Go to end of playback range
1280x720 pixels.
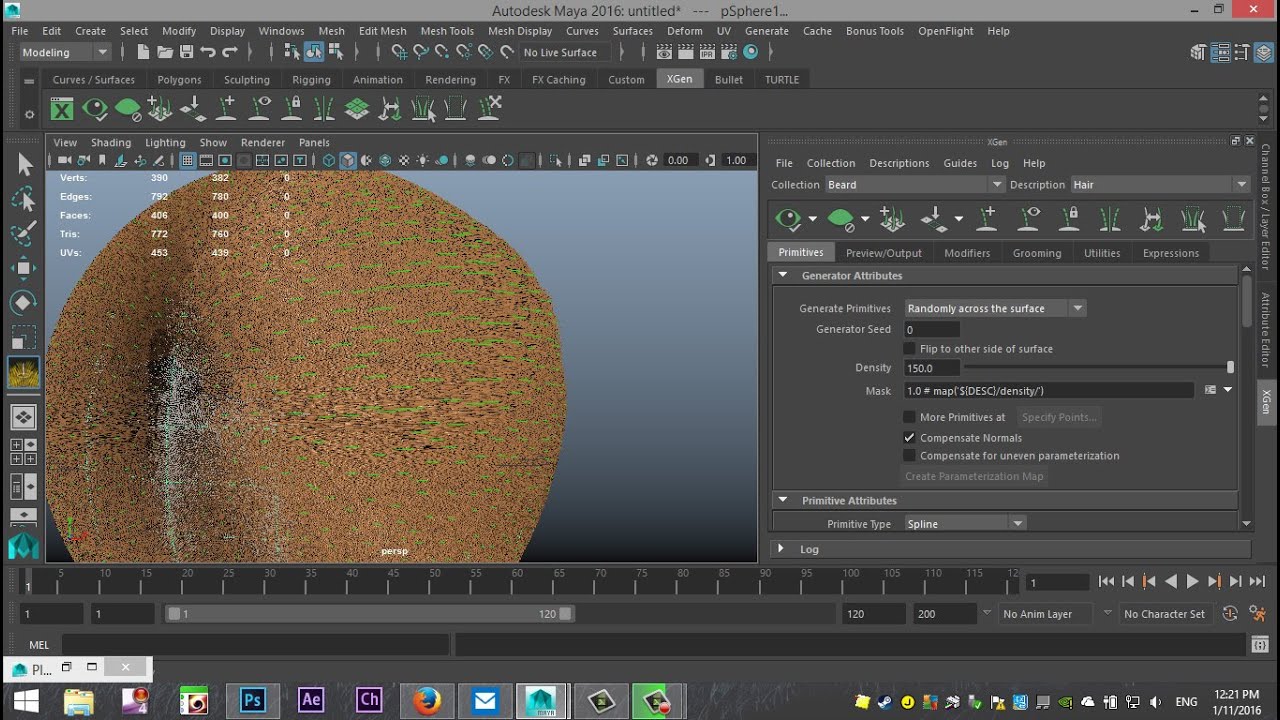(x=1257, y=581)
